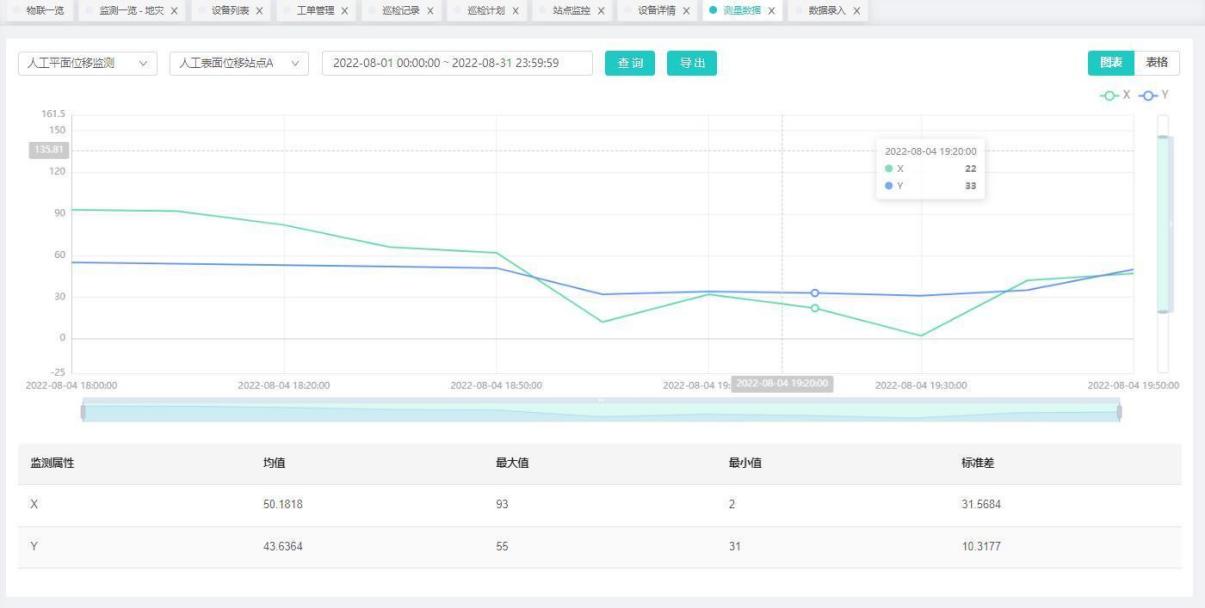Click the 导出 export button
Screen dimensions: 1205x608
pos(692,64)
